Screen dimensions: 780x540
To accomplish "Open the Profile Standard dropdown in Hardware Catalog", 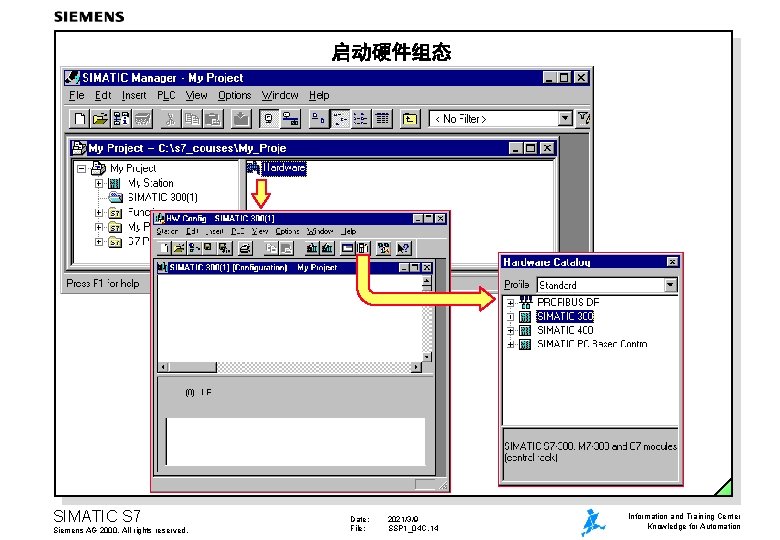I will pyautogui.click(x=671, y=285).
